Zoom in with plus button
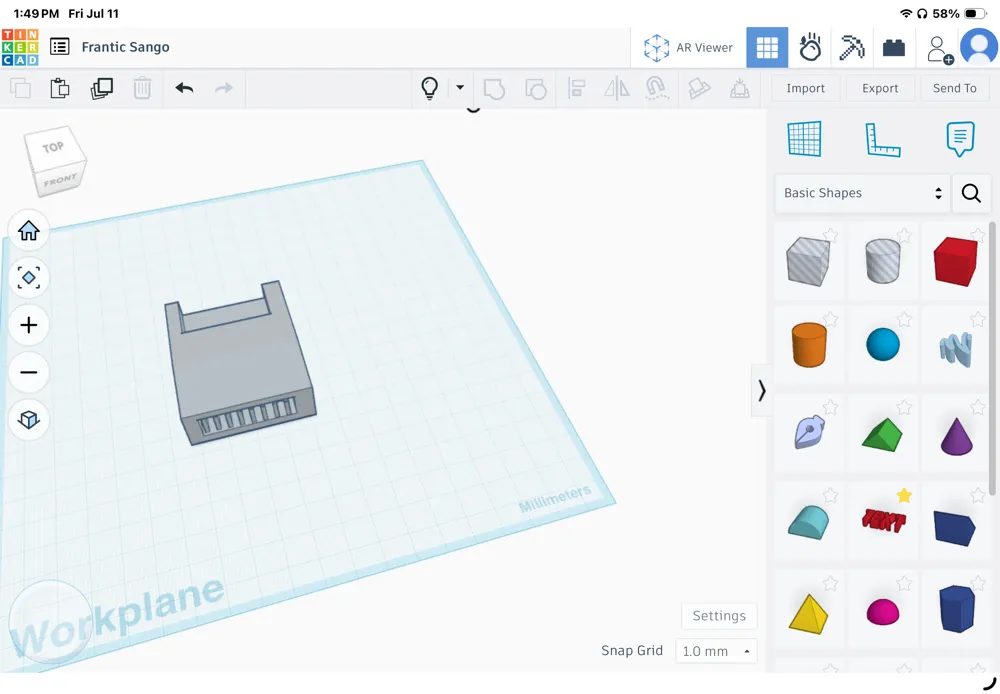The height and width of the screenshot is (694, 1000). tap(29, 325)
